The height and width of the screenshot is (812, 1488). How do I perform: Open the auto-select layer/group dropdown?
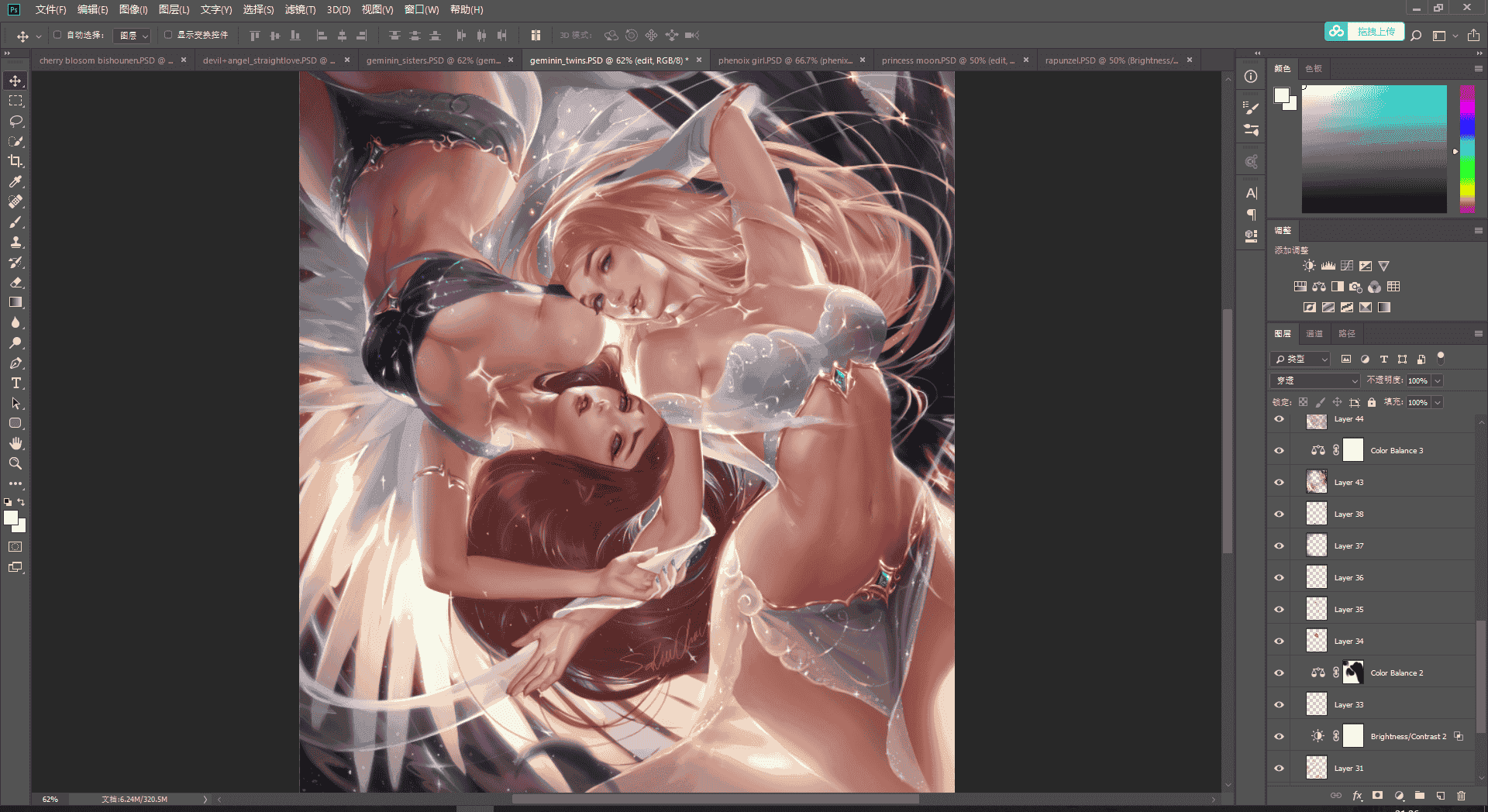132,36
